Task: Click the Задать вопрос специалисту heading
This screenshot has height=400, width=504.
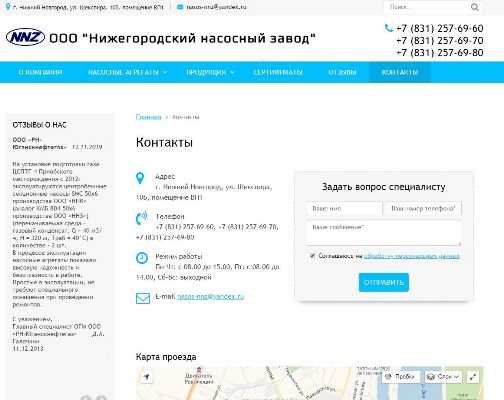Action: 383,187
